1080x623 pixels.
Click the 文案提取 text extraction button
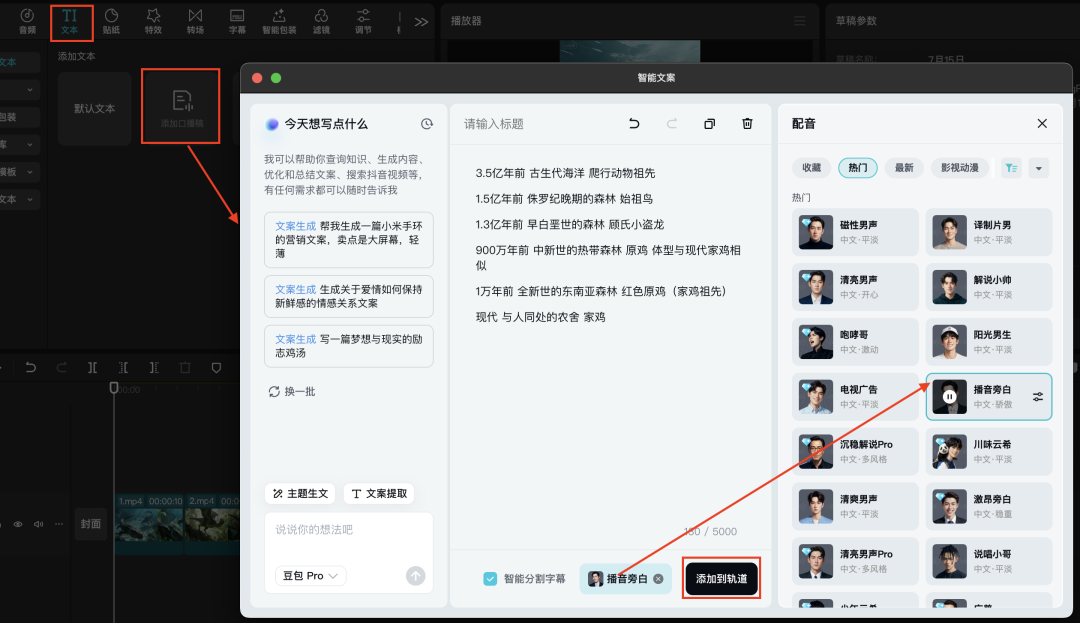pos(379,493)
